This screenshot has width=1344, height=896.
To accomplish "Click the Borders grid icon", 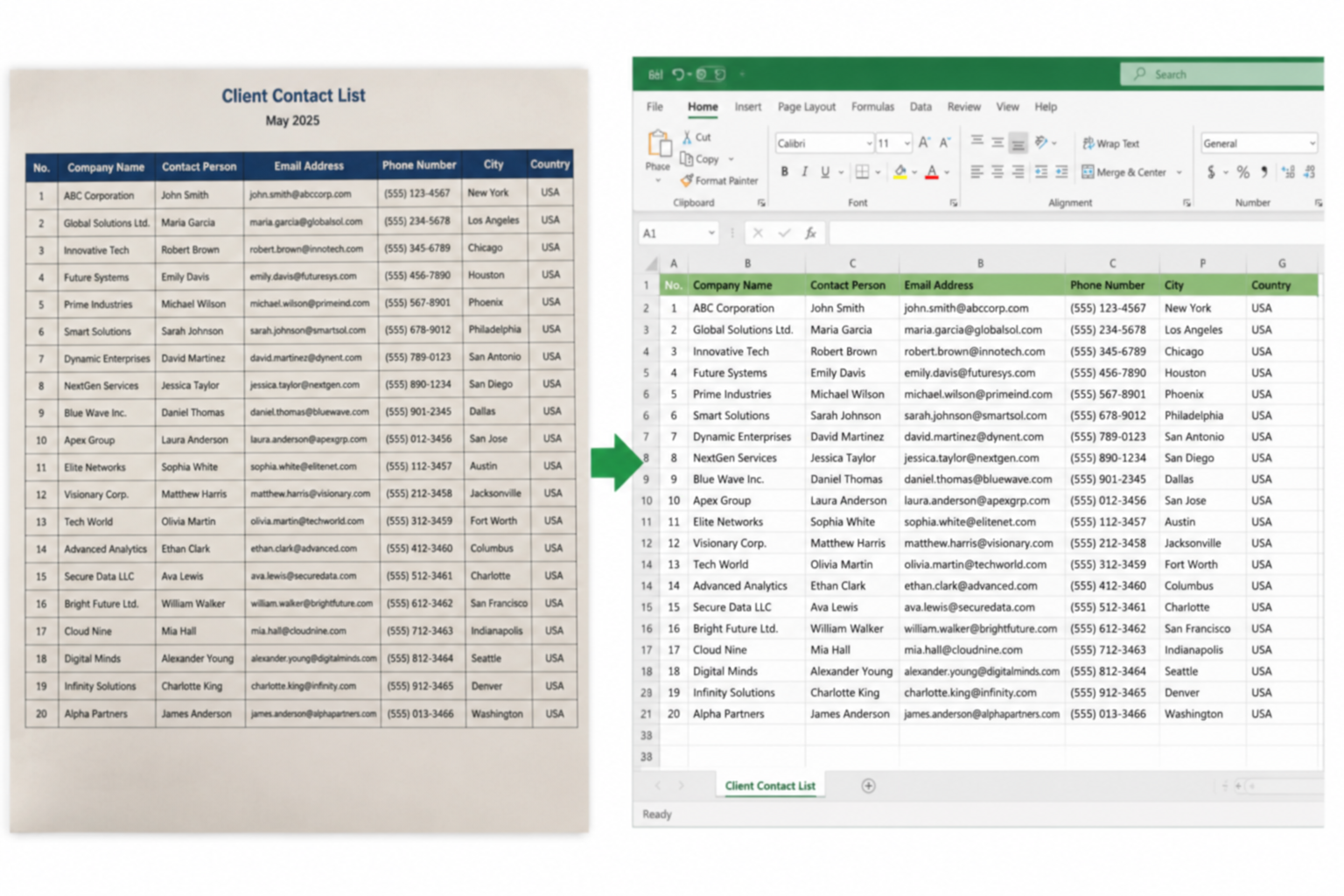I will tap(863, 172).
